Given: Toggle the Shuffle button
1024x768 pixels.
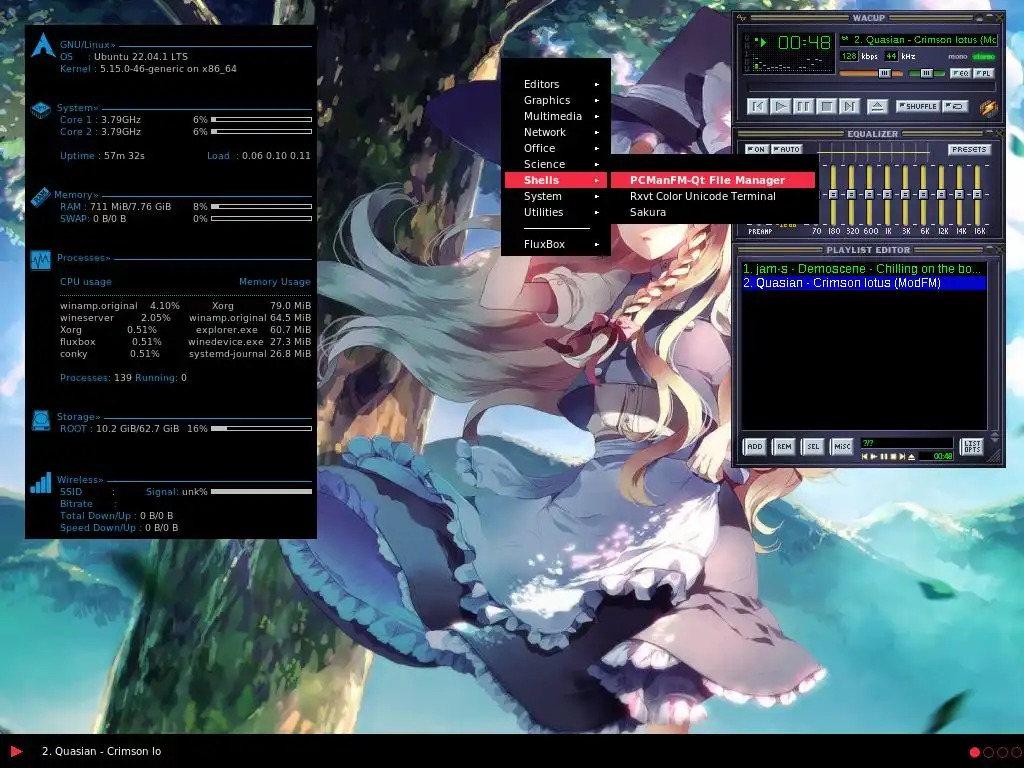Looking at the screenshot, I should [918, 106].
